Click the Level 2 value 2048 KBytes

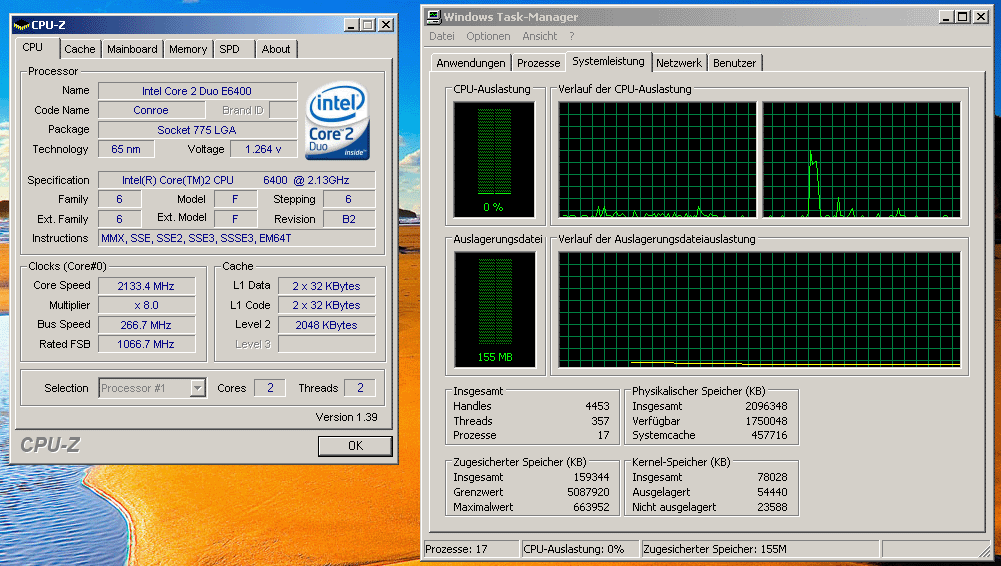(x=326, y=325)
